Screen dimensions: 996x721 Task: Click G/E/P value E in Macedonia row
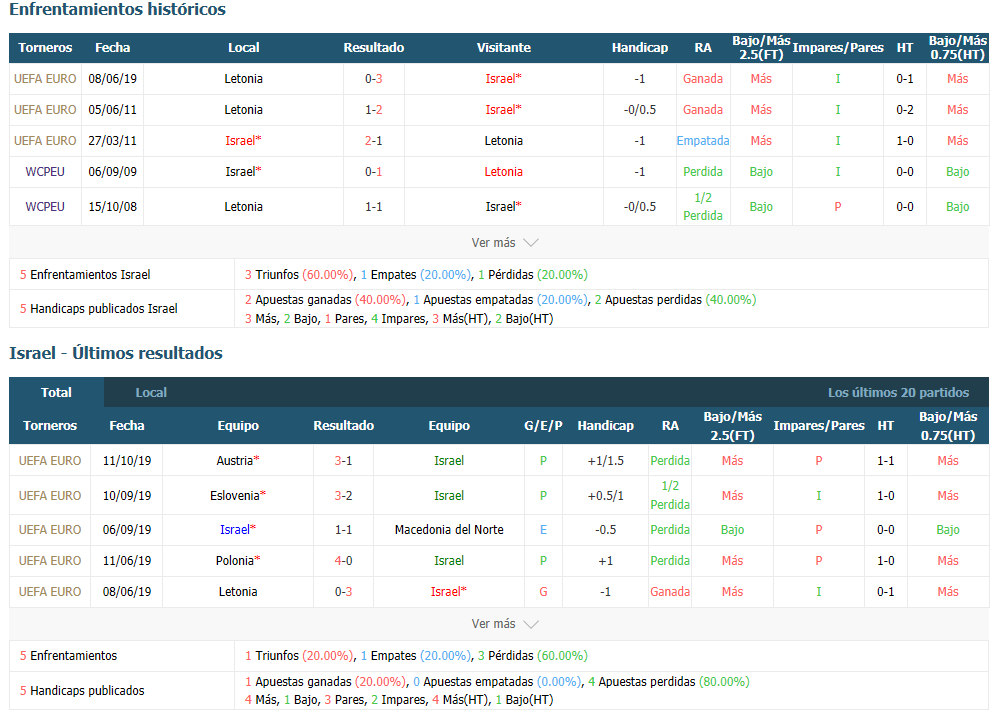pos(543,530)
